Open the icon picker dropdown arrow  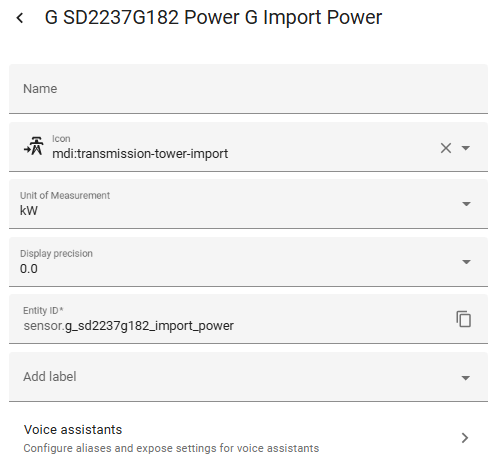(466, 148)
